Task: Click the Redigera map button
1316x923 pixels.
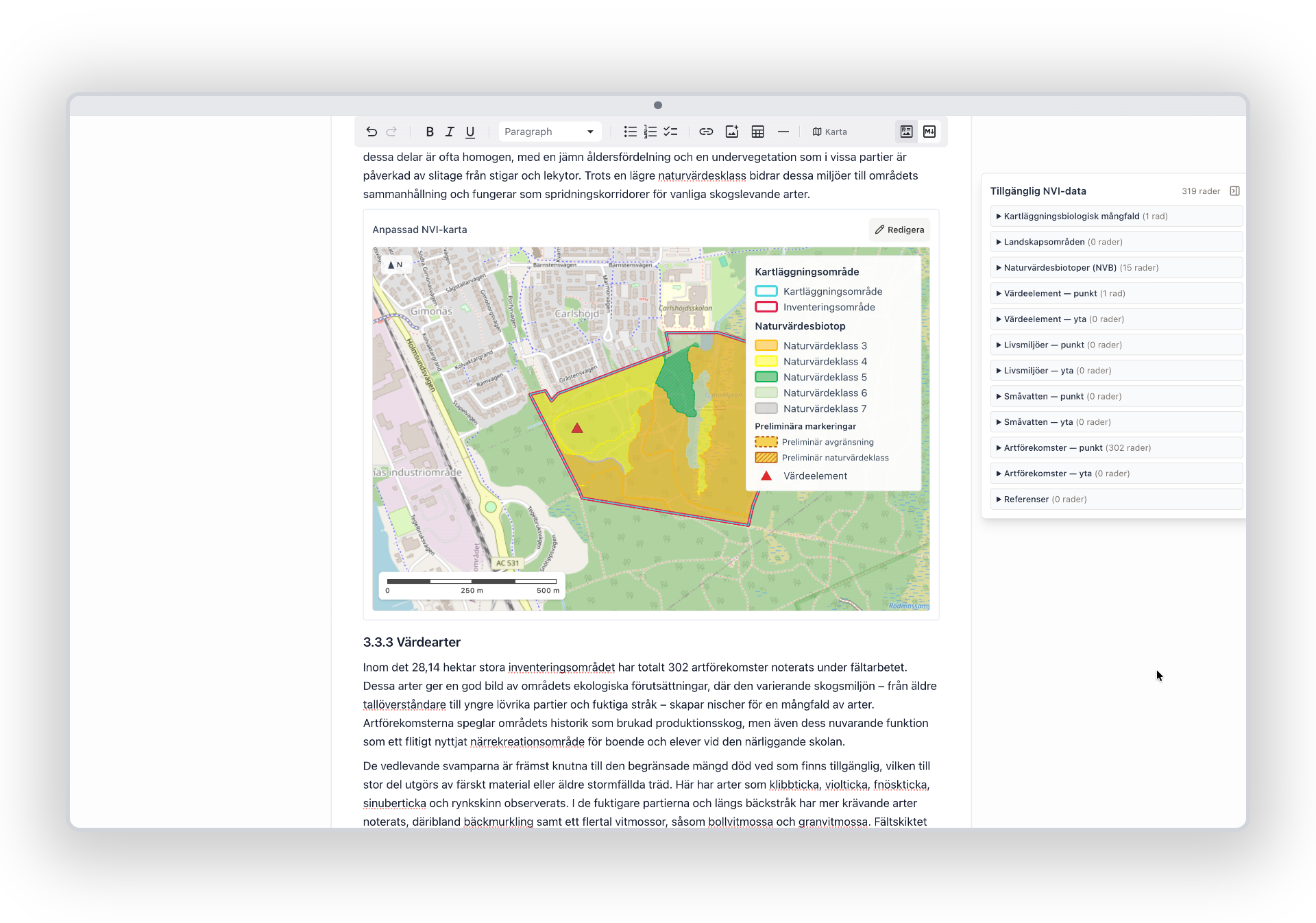Action: click(x=899, y=230)
